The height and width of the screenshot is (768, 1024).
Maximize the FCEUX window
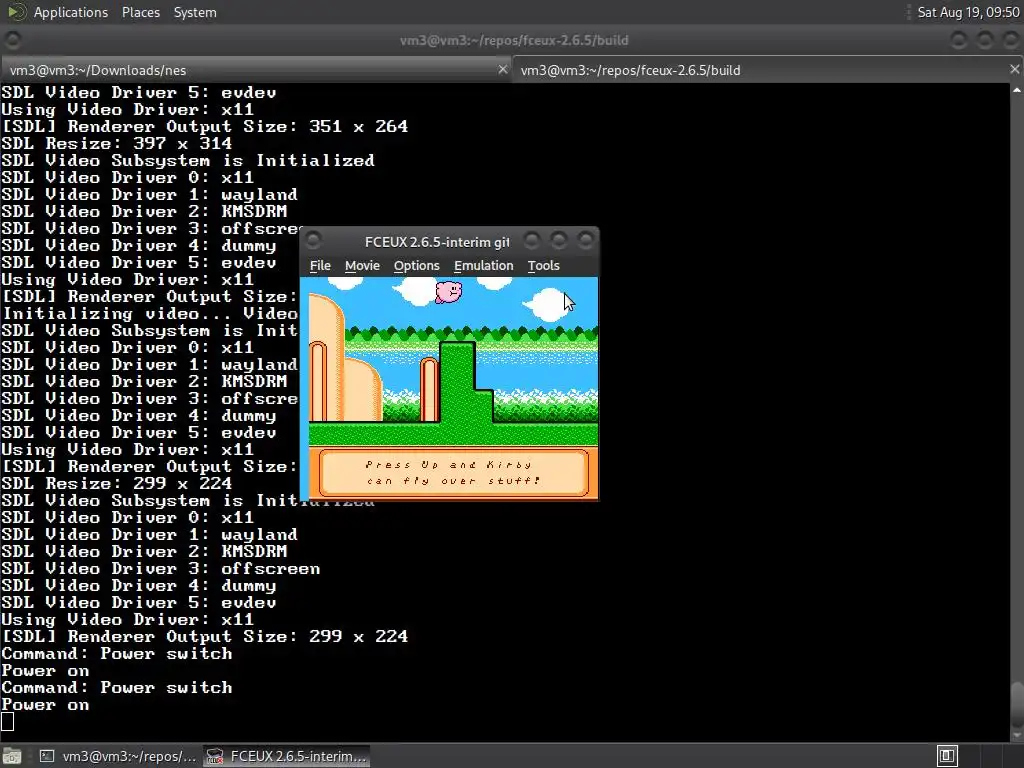(x=558, y=241)
